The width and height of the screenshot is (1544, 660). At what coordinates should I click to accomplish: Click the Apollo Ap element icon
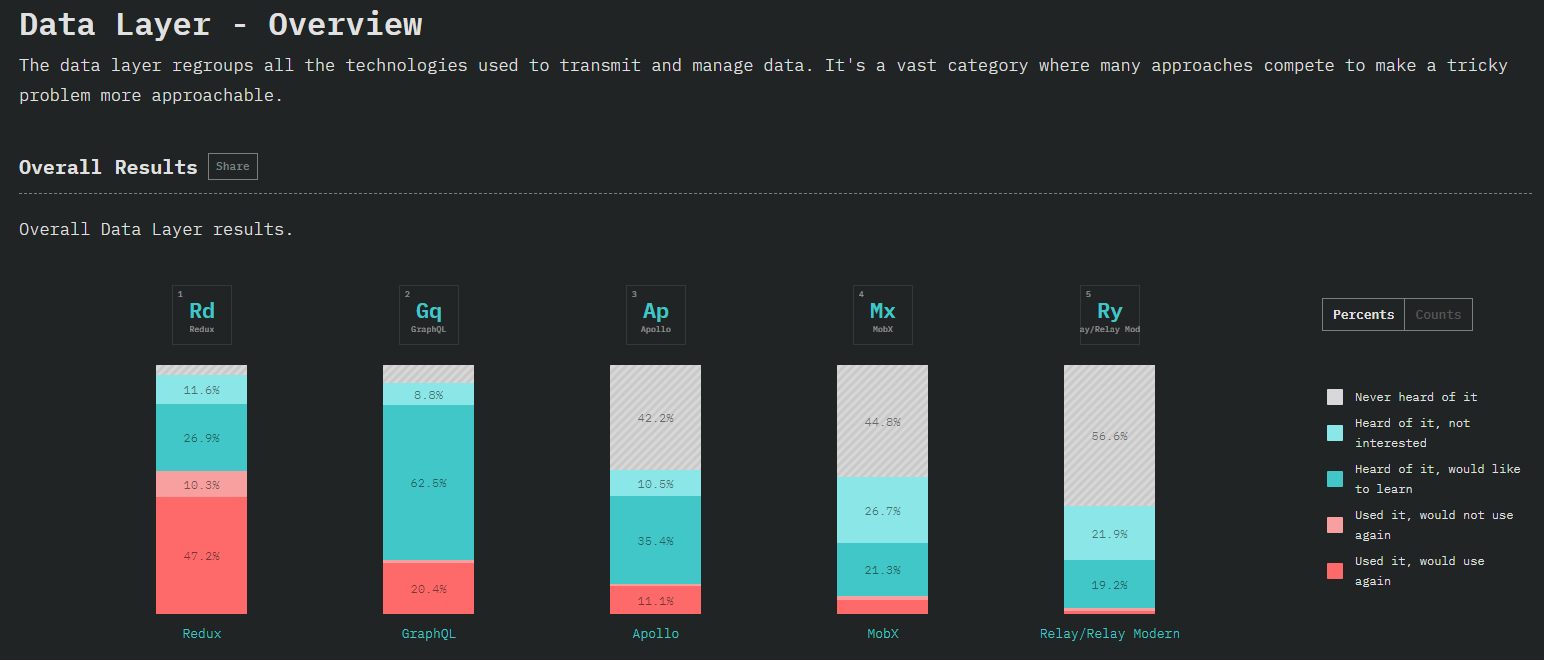(x=656, y=315)
